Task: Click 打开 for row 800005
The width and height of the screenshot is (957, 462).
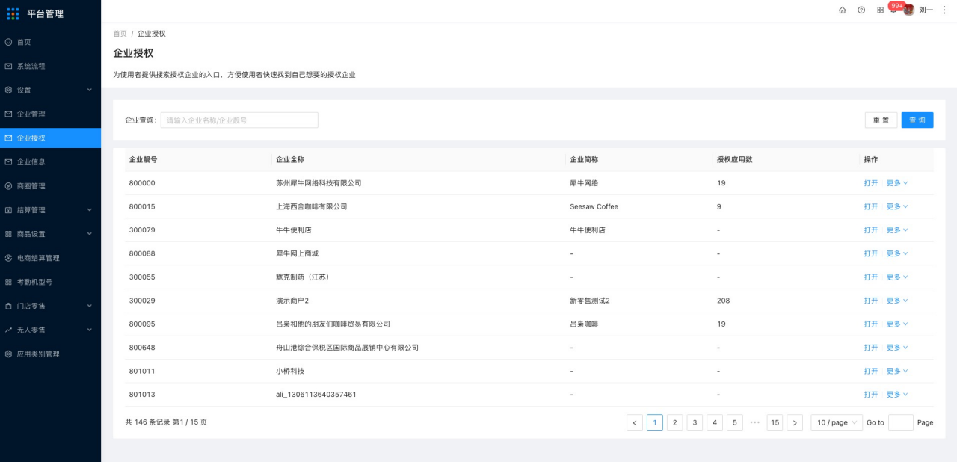Action: click(871, 324)
